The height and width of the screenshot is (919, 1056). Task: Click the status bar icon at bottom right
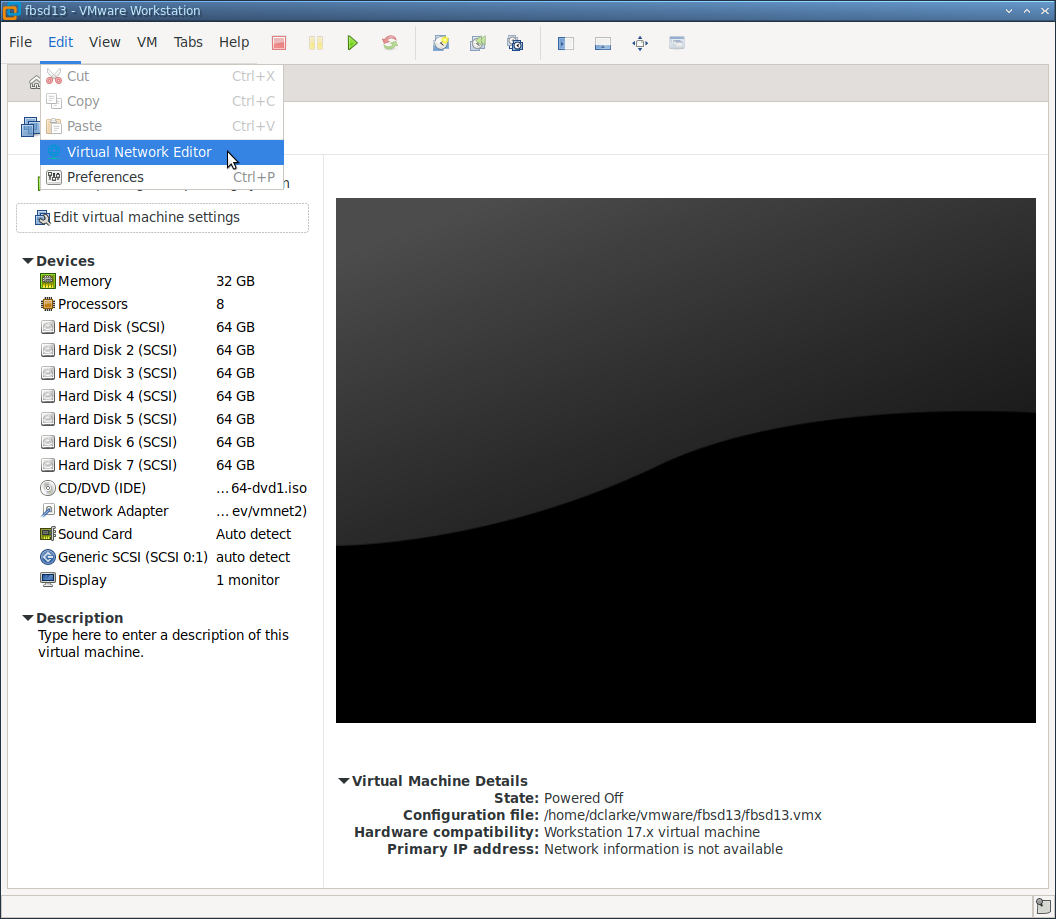pyautogui.click(x=1043, y=906)
